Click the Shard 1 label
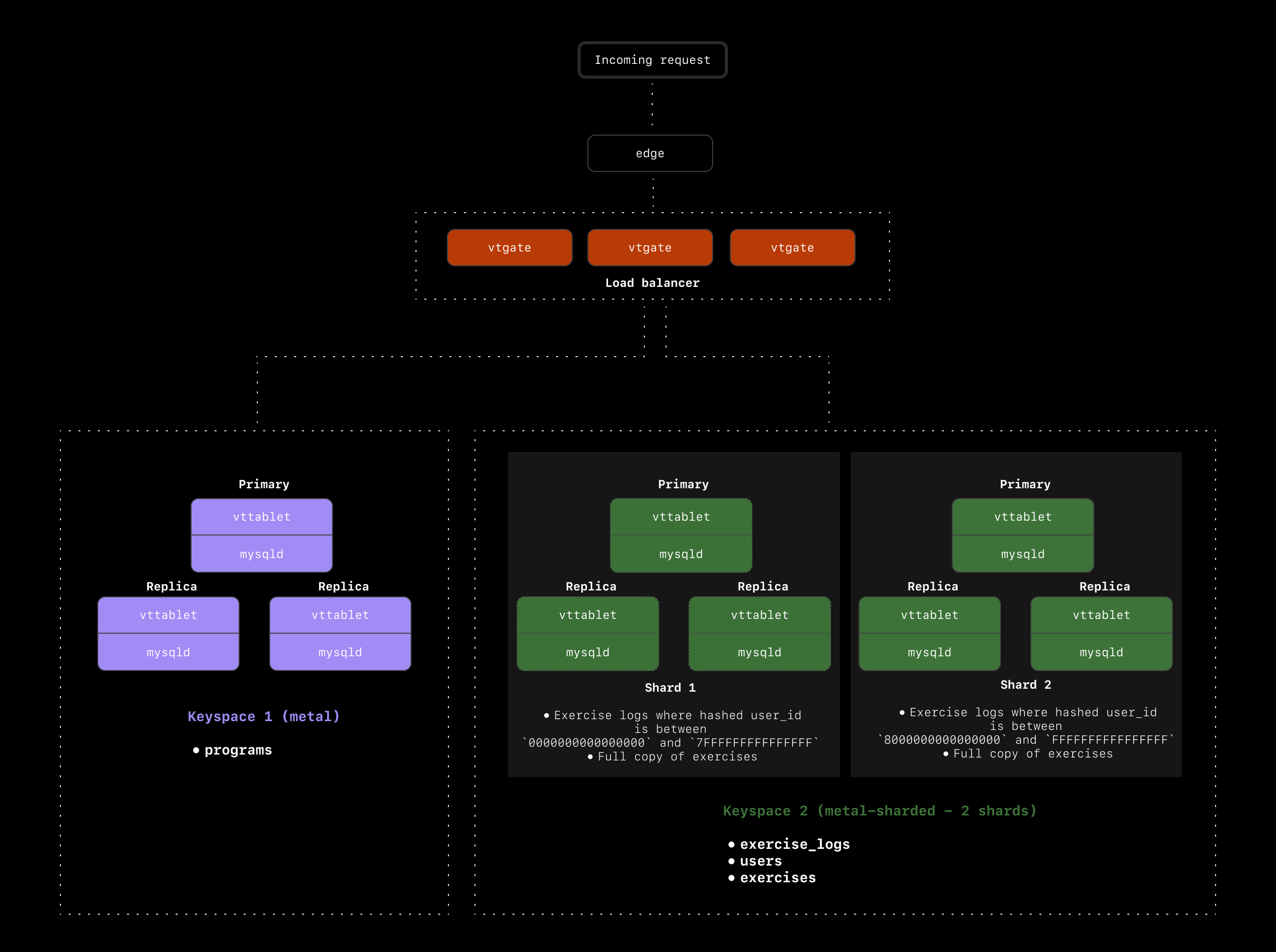This screenshot has height=952, width=1276. click(x=670, y=687)
